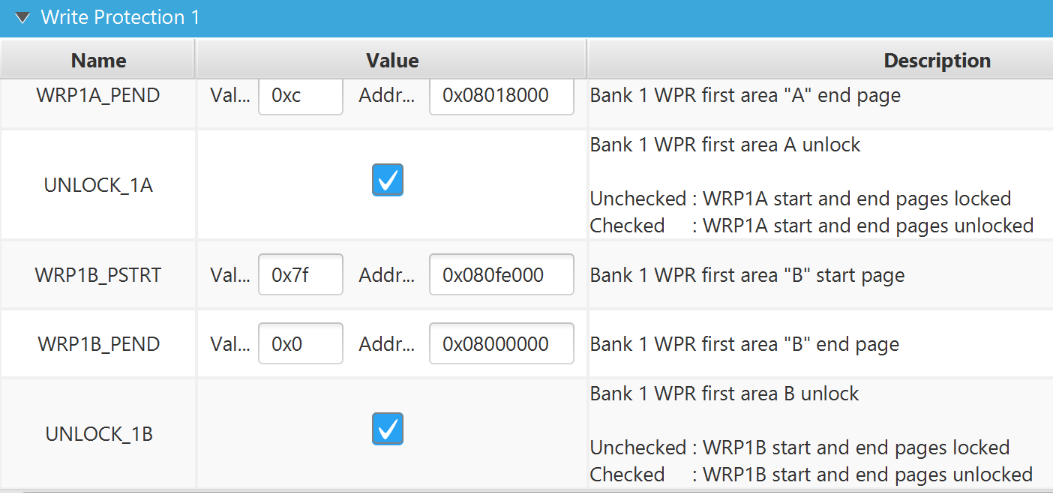Click the Name column header

(98, 60)
